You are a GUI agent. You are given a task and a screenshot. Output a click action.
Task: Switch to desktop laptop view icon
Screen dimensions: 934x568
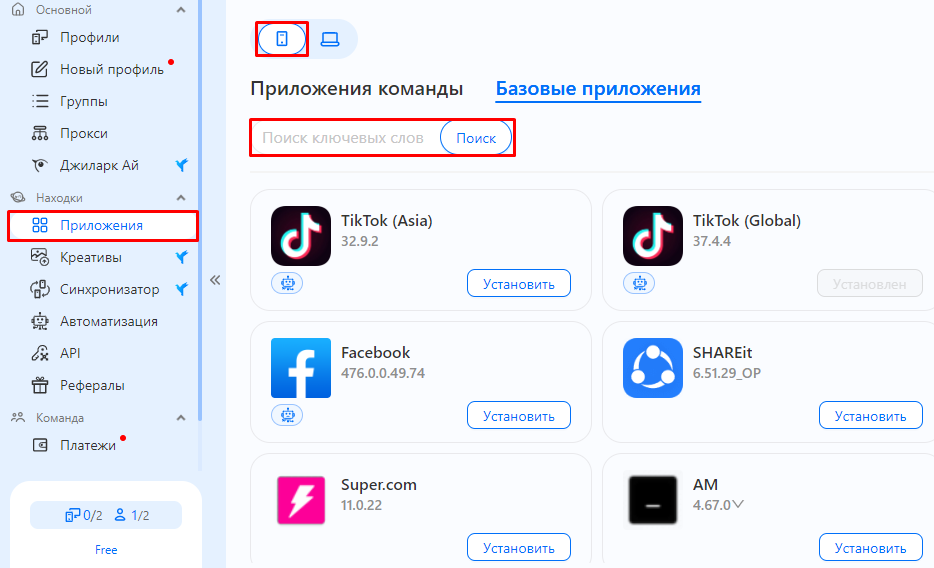pos(330,39)
